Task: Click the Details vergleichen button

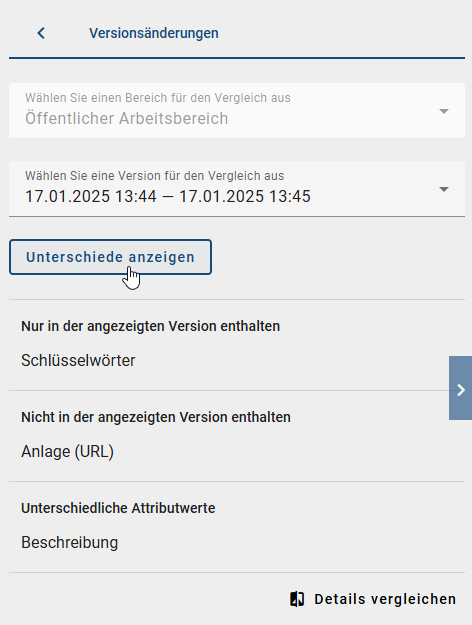Action: click(373, 599)
